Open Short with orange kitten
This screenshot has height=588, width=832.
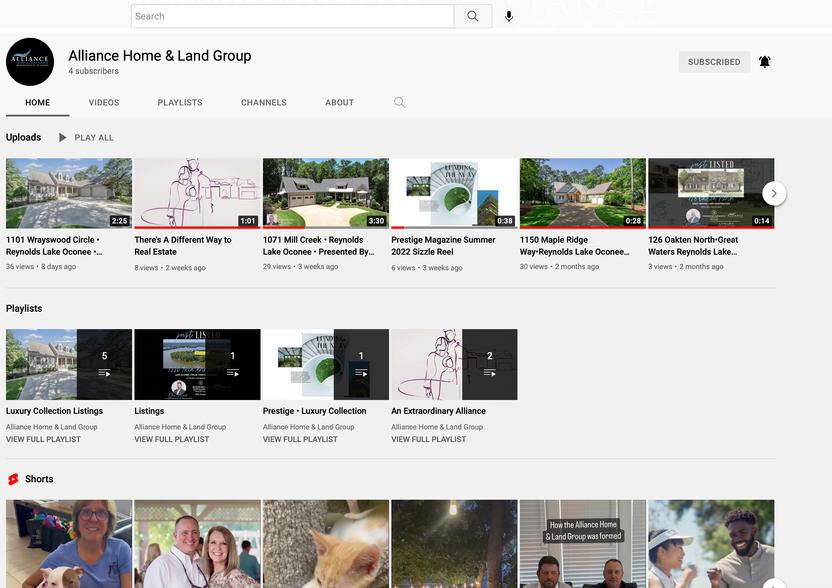pyautogui.click(x=326, y=543)
